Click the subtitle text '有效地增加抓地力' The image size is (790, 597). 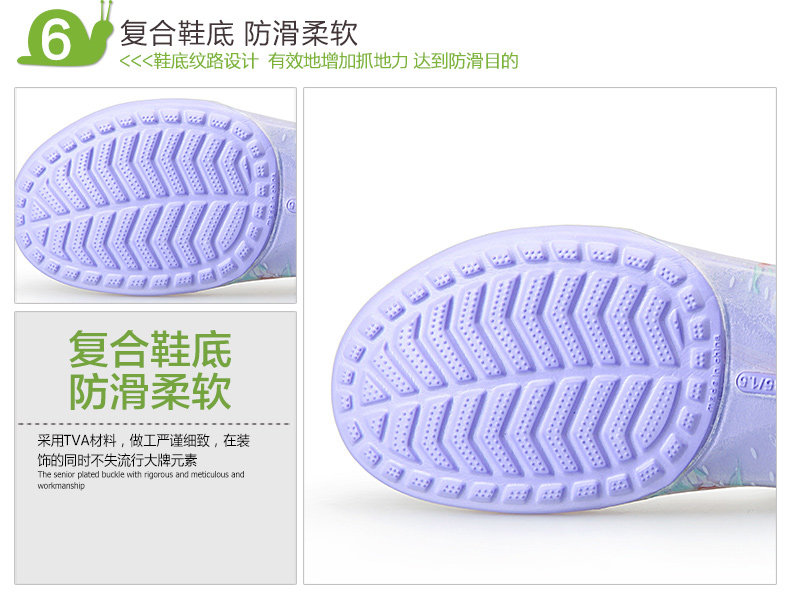(x=338, y=61)
